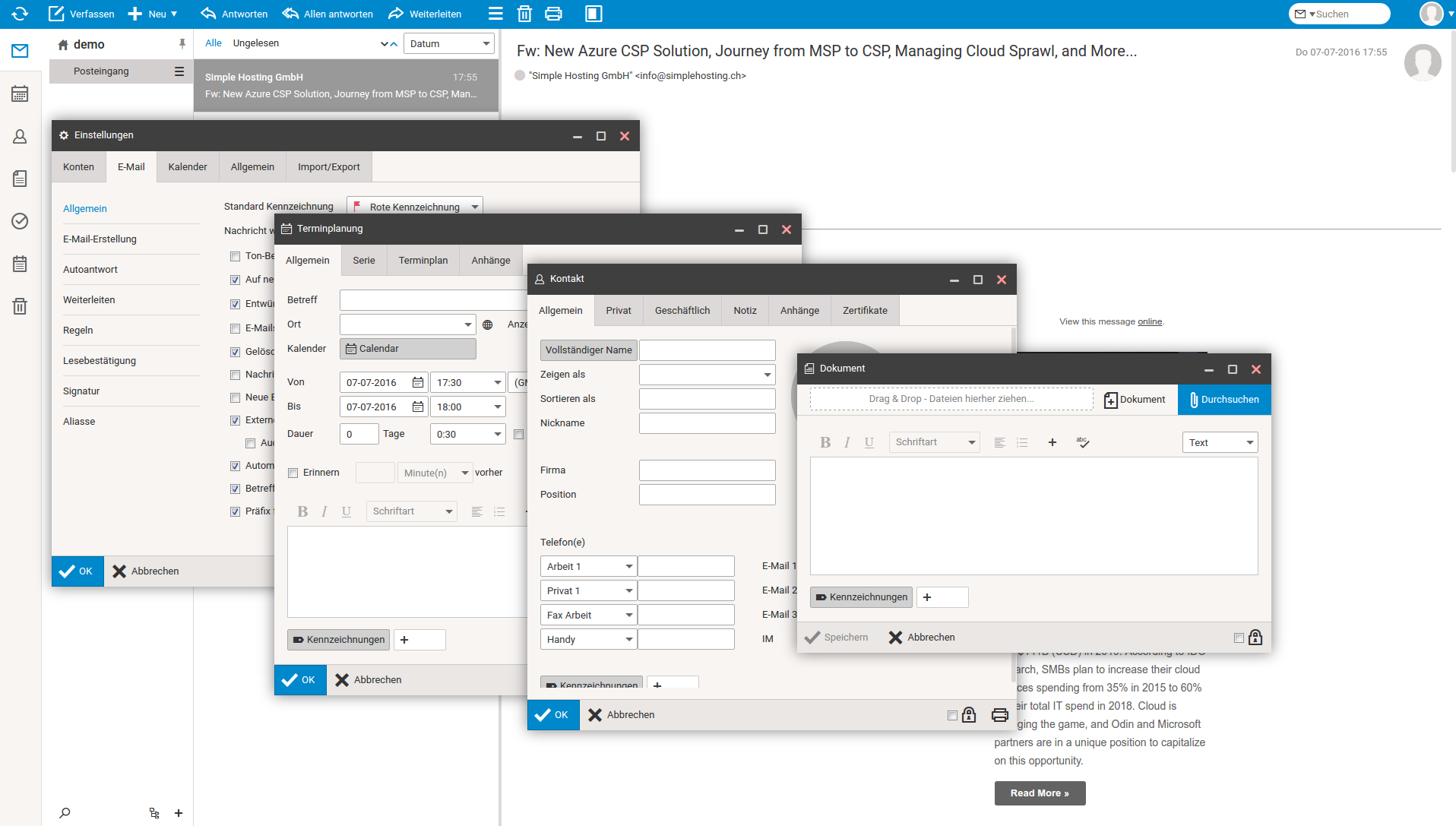Click the globe timezone icon beside Ort
Image resolution: width=1456 pixels, height=826 pixels.
pos(488,325)
